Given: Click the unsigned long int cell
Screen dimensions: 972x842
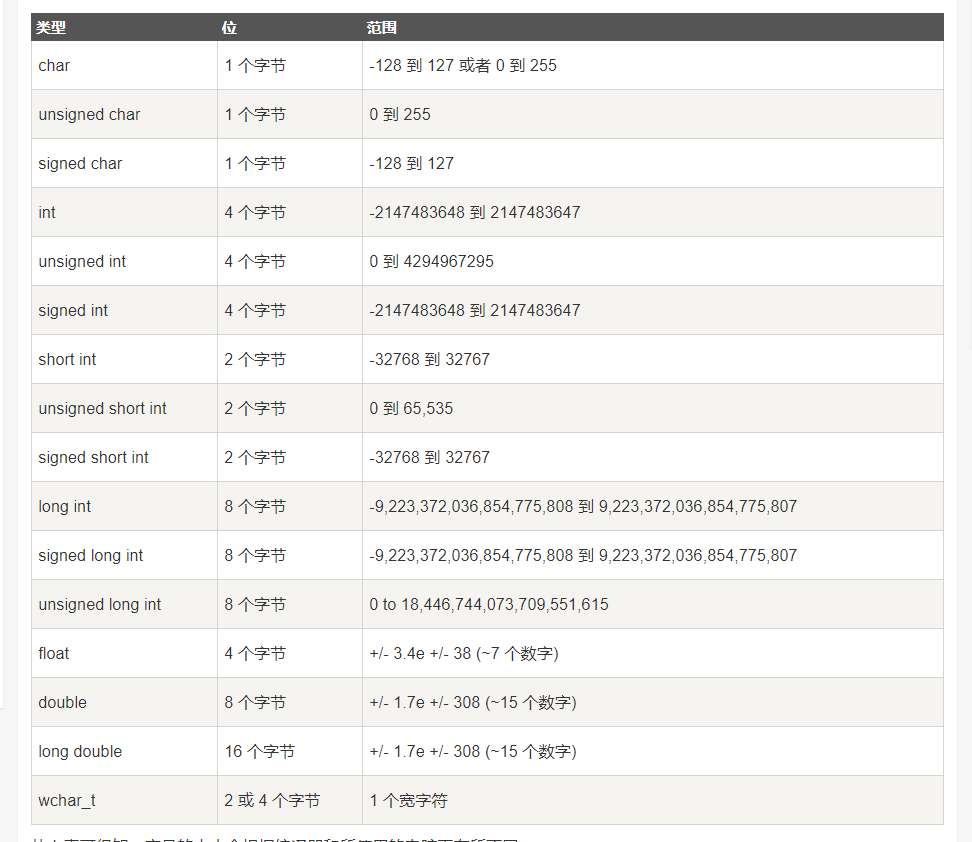Looking at the screenshot, I should pos(100,604).
